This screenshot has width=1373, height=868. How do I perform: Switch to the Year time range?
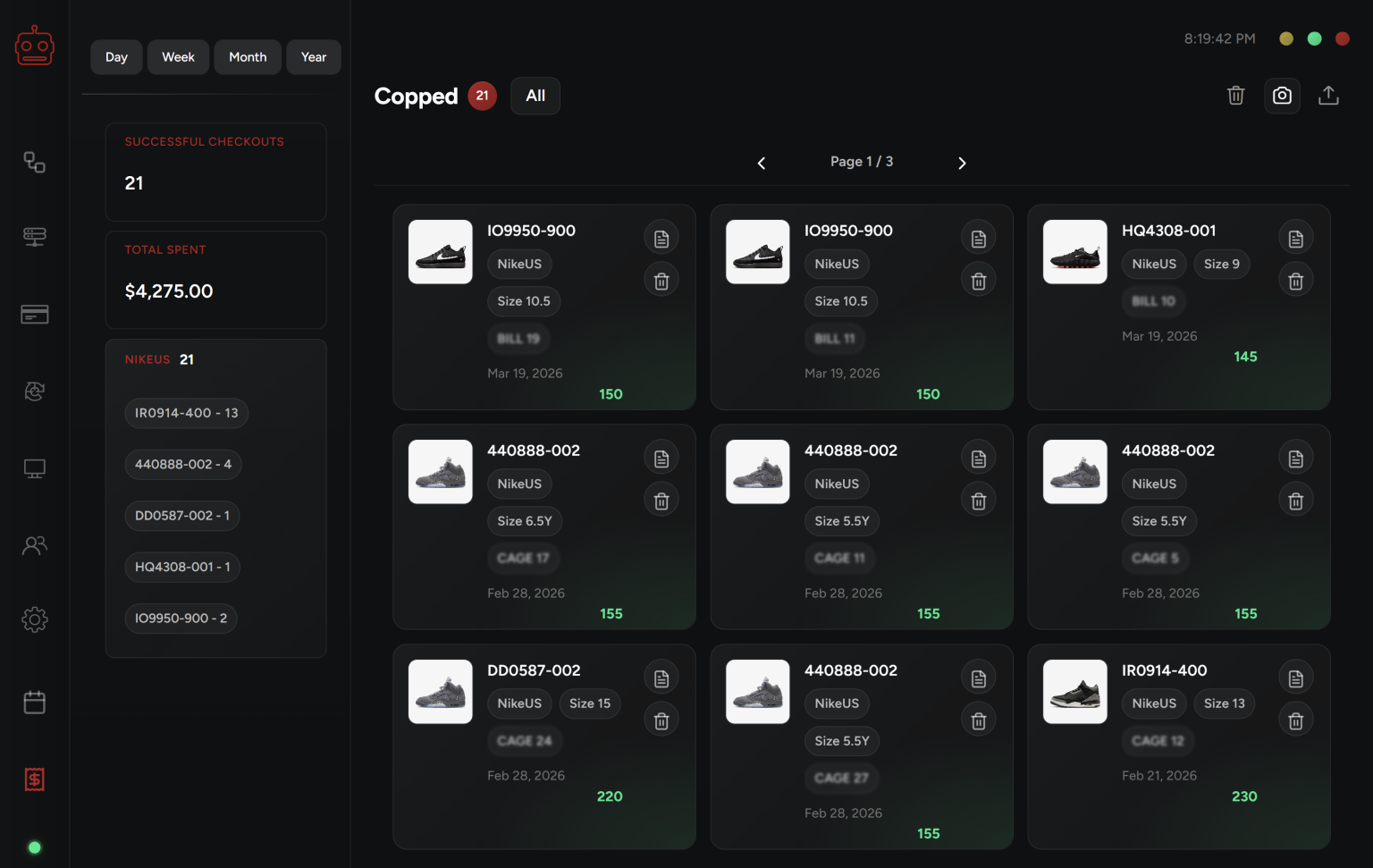pos(313,57)
